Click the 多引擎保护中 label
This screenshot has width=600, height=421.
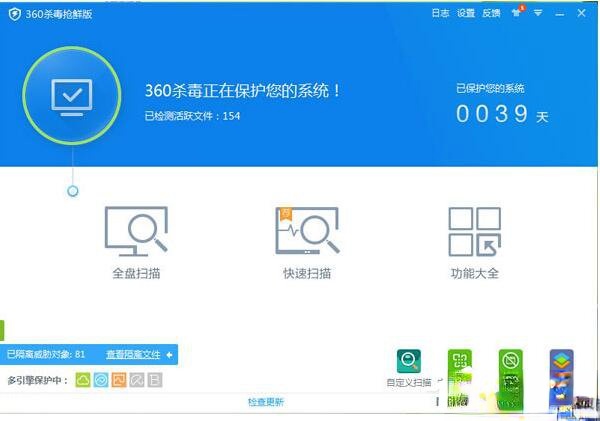click(x=38, y=380)
